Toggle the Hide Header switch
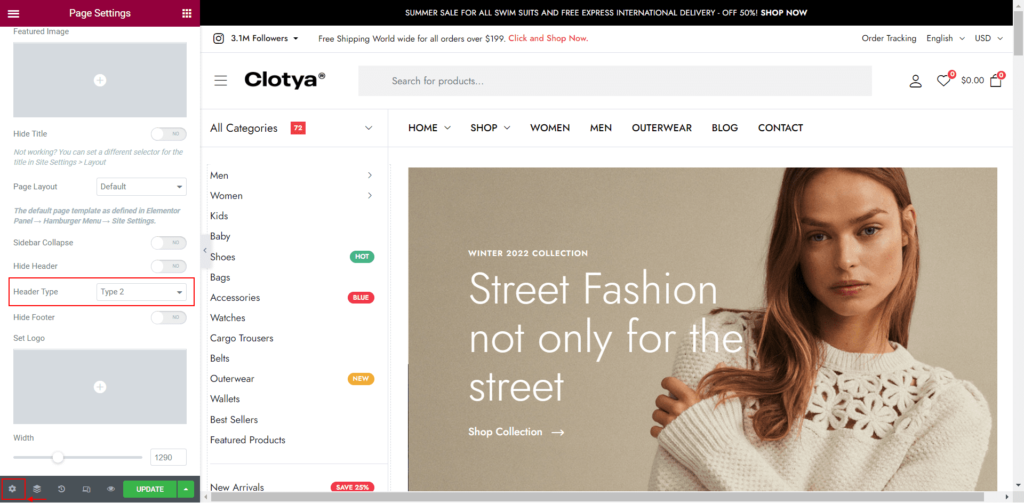Image resolution: width=1024 pixels, height=503 pixels. (168, 267)
